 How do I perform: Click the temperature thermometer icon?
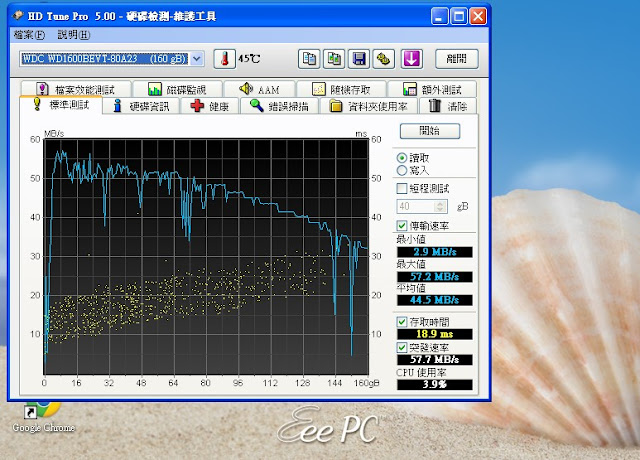[223, 59]
